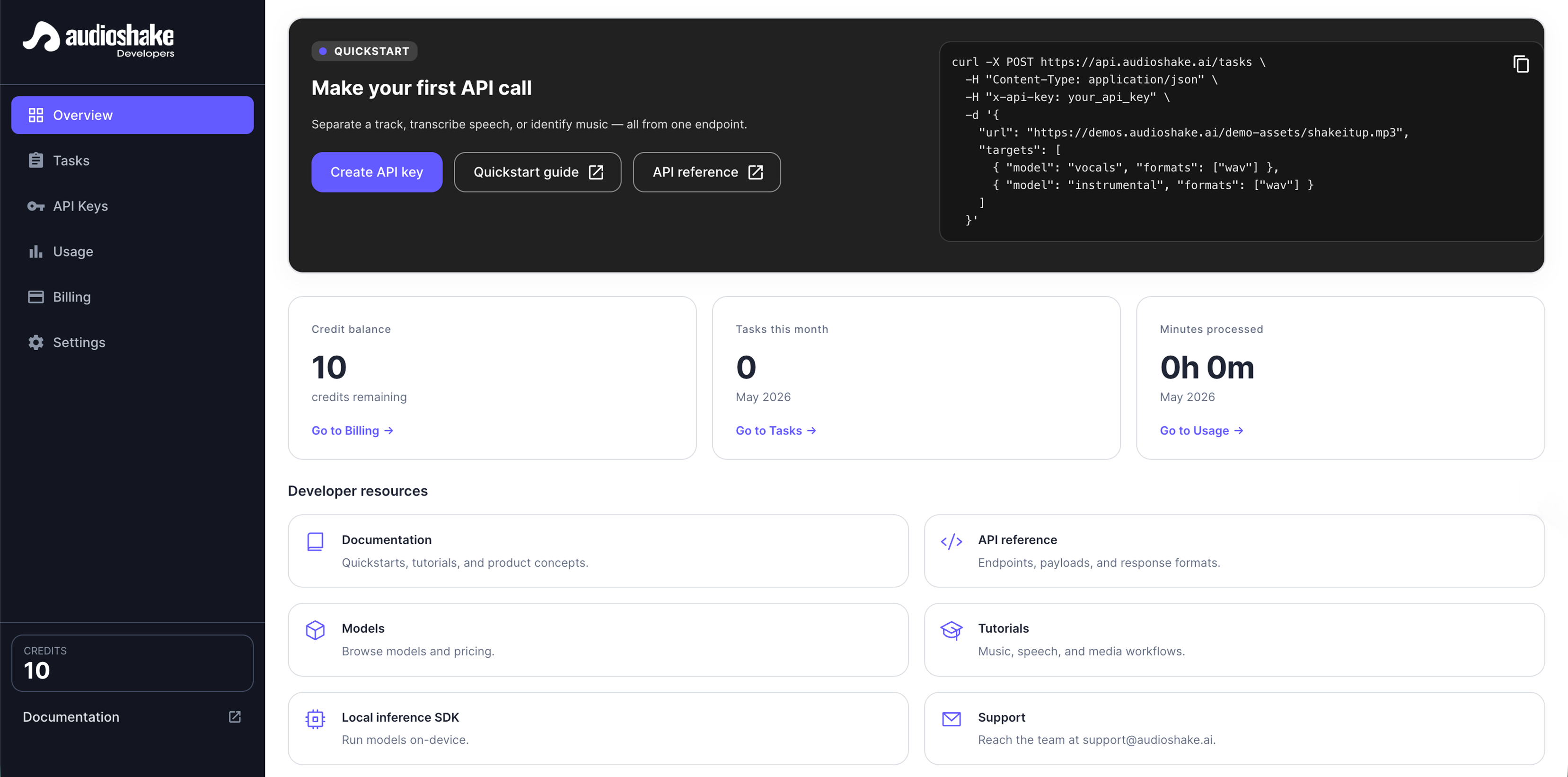Click the Local inference SDK chip icon
1568x777 pixels.
(315, 719)
